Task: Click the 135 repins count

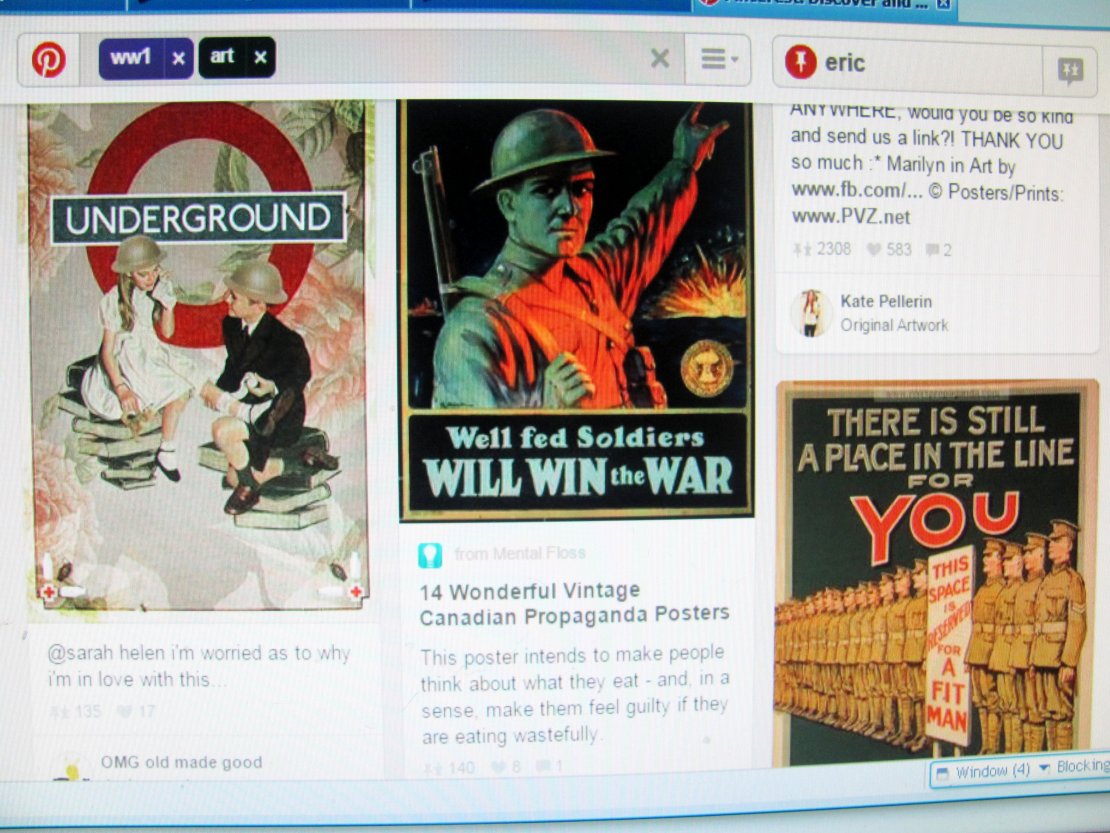Action: [76, 711]
